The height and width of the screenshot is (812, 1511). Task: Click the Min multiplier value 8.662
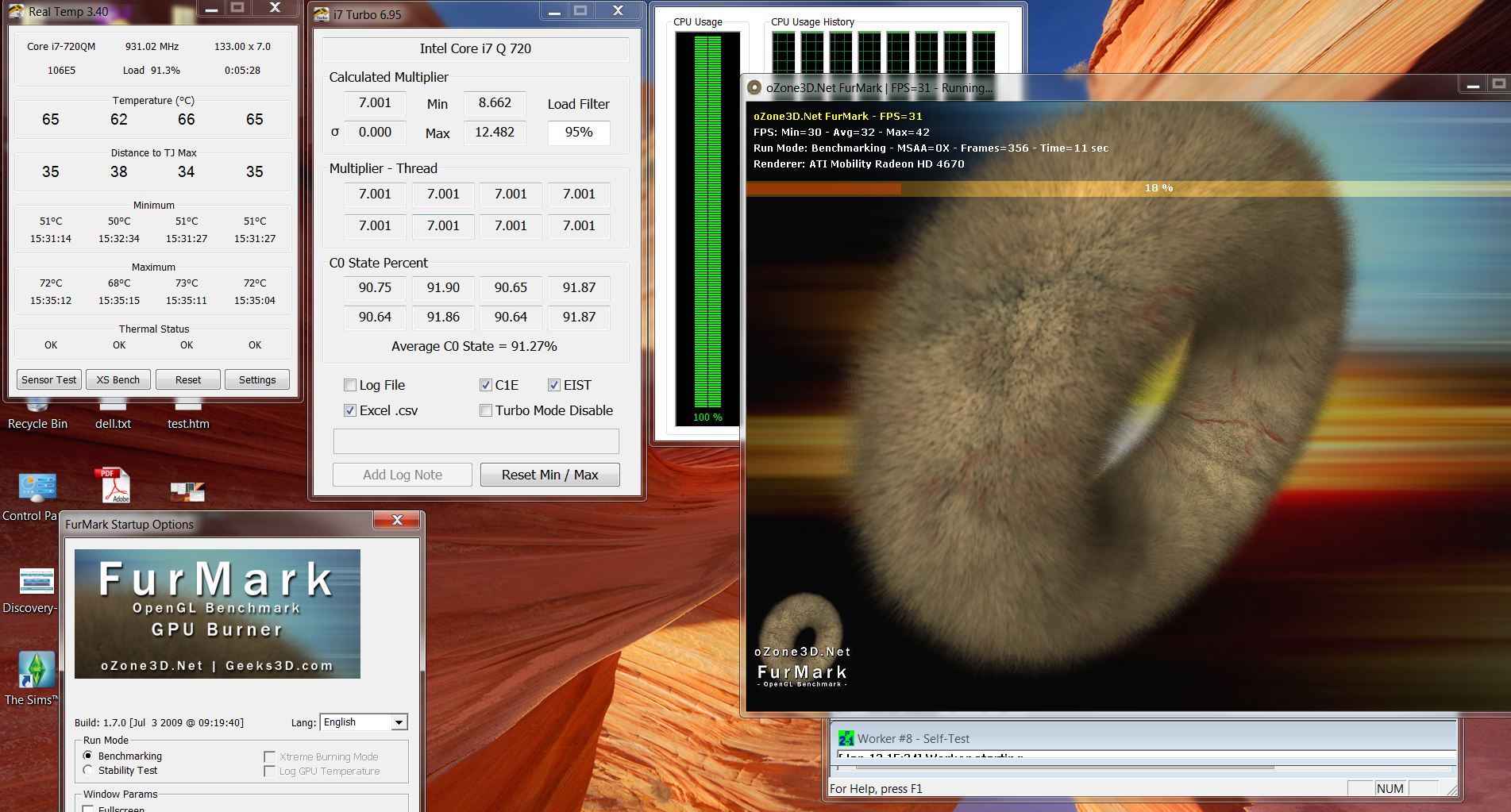point(495,103)
